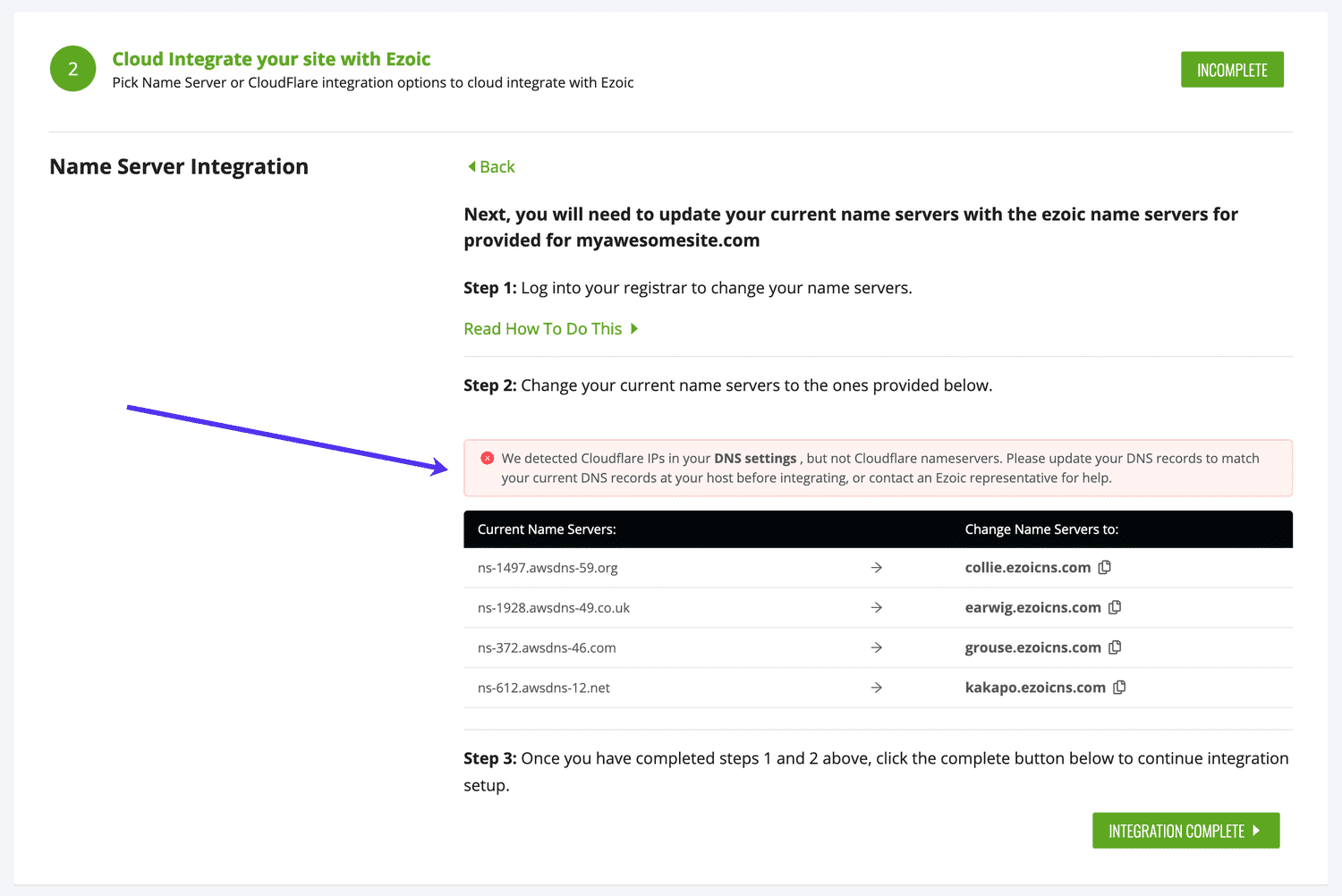
Task: Click the green INCOMPLETE status button
Action: (x=1232, y=69)
